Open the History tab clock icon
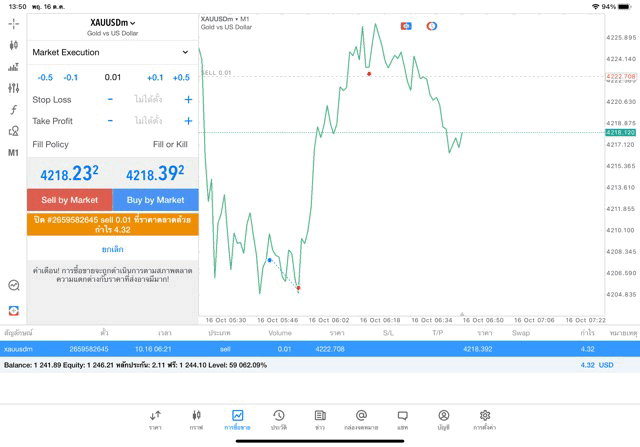Image resolution: width=640 pixels, height=447 pixels. point(279,419)
